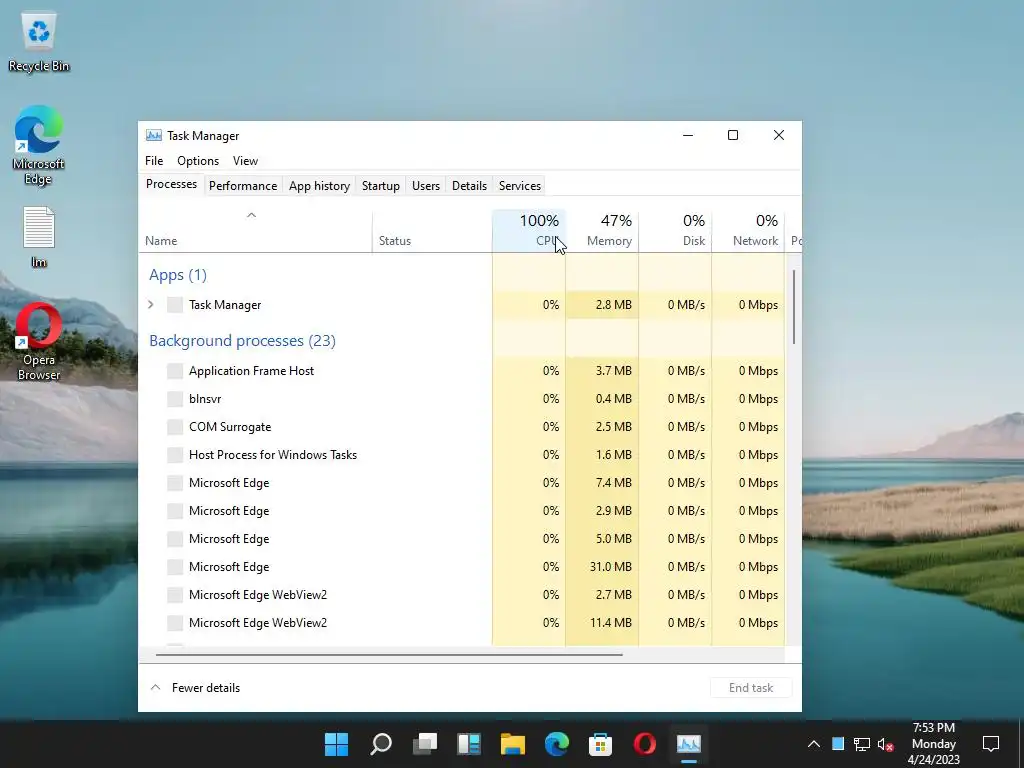Click the icon beside Task Manager app row
The image size is (1024, 768).
tap(175, 305)
